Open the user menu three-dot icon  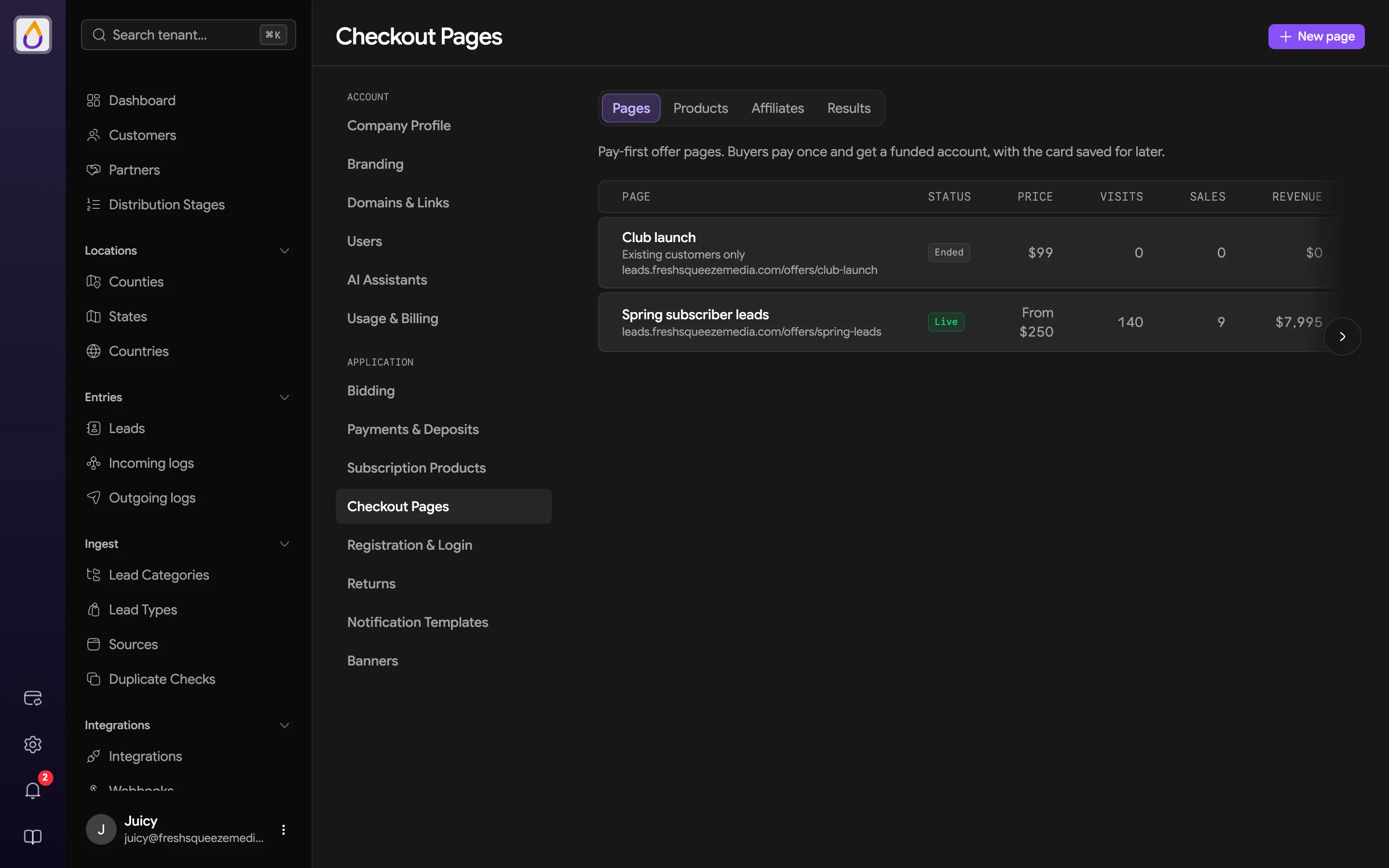(x=284, y=829)
